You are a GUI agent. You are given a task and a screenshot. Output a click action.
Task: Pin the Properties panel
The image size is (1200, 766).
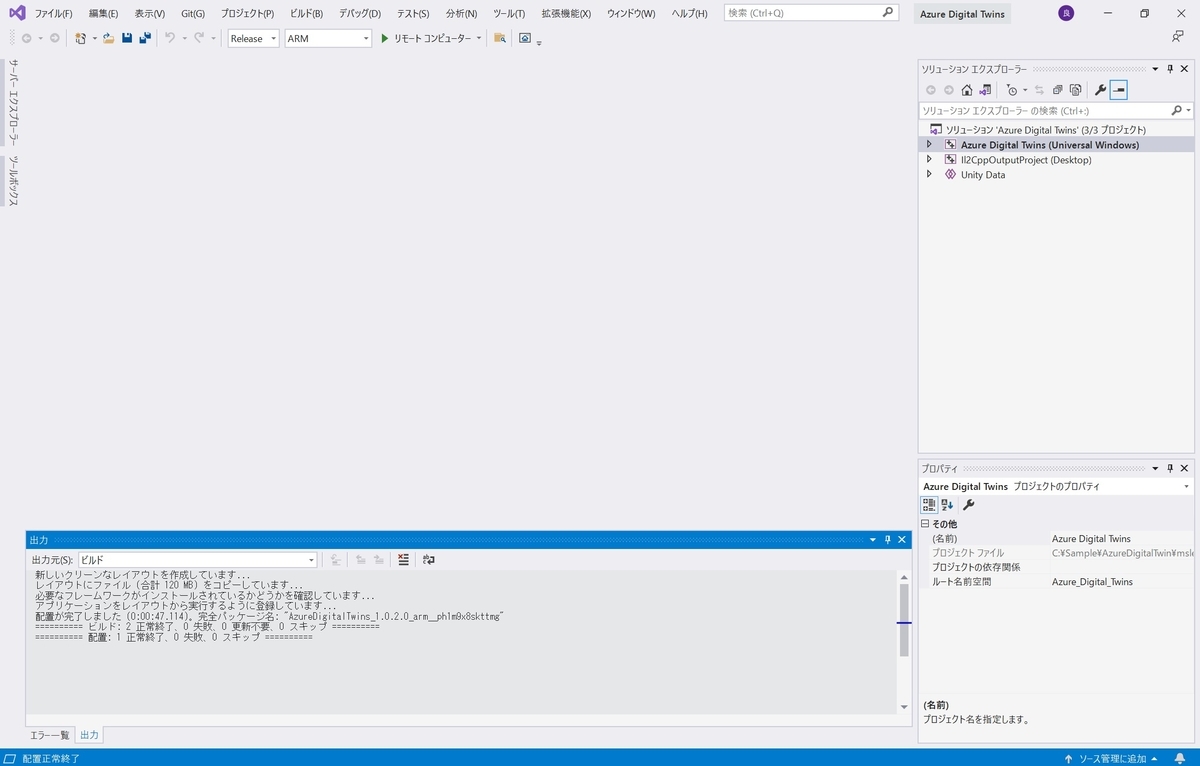tap(1170, 468)
